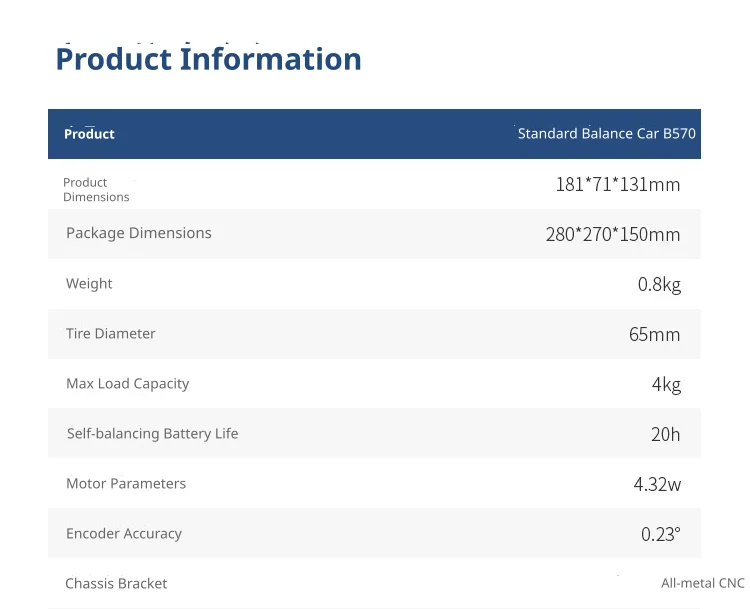The height and width of the screenshot is (609, 750).
Task: Click the 'Product Information' heading
Action: point(208,59)
